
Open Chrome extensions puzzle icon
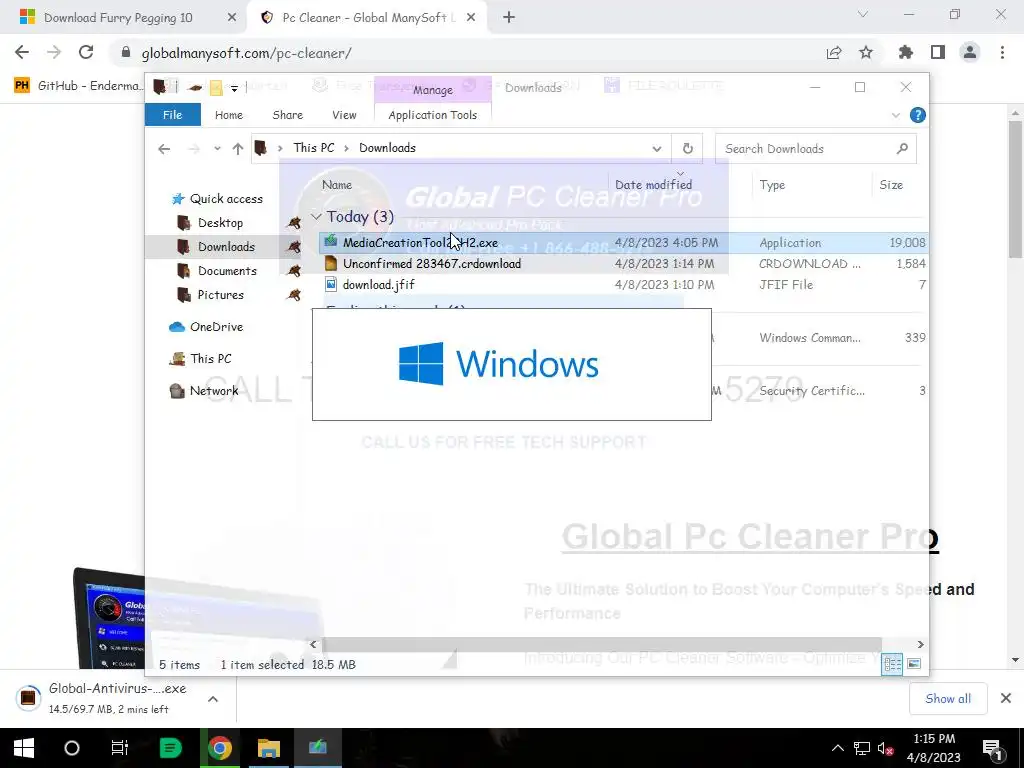click(906, 53)
